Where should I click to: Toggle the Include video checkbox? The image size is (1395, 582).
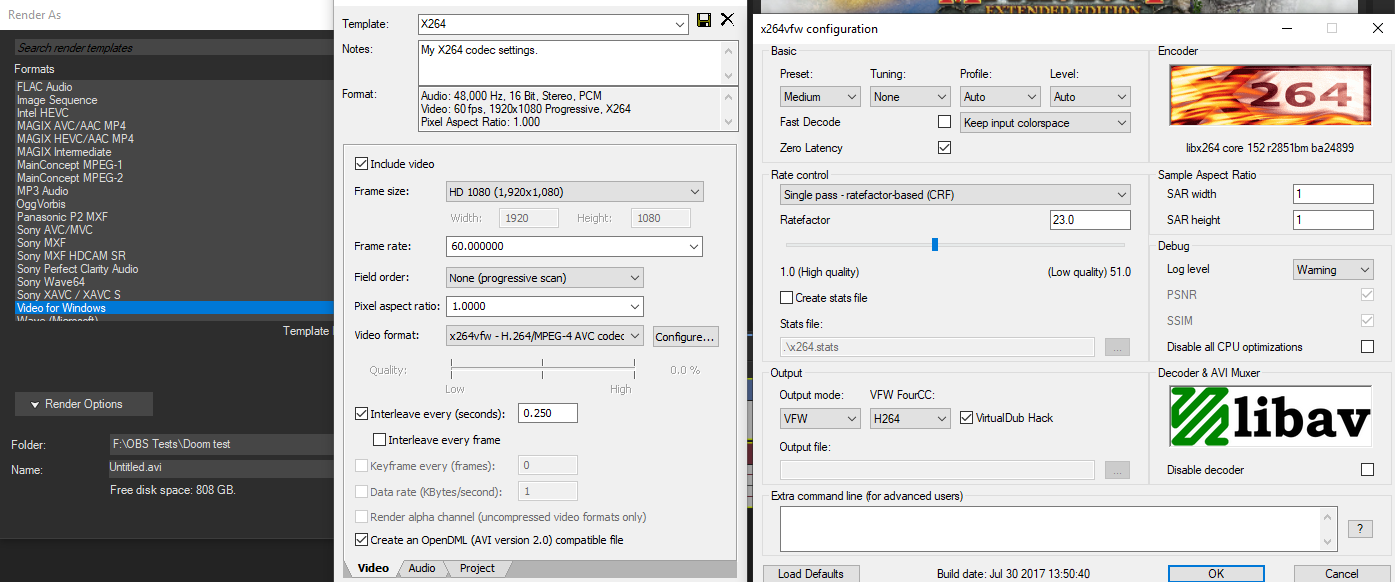click(x=362, y=164)
